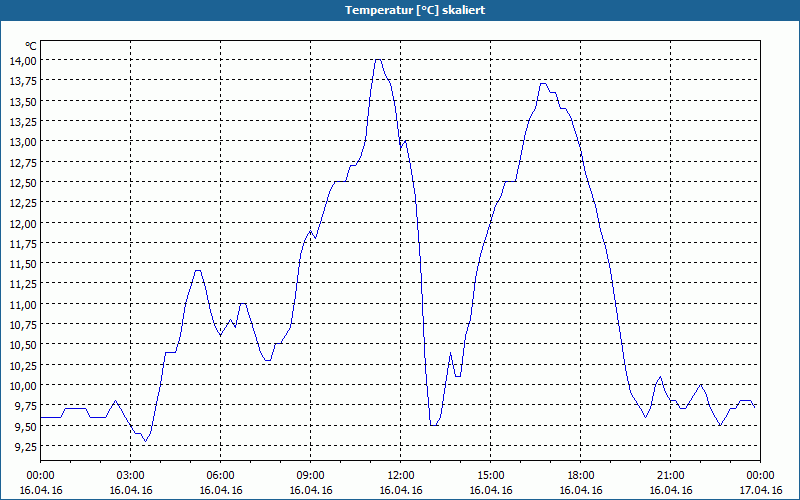
Task: Select the 9,25 y-axis value
Action: point(25,446)
